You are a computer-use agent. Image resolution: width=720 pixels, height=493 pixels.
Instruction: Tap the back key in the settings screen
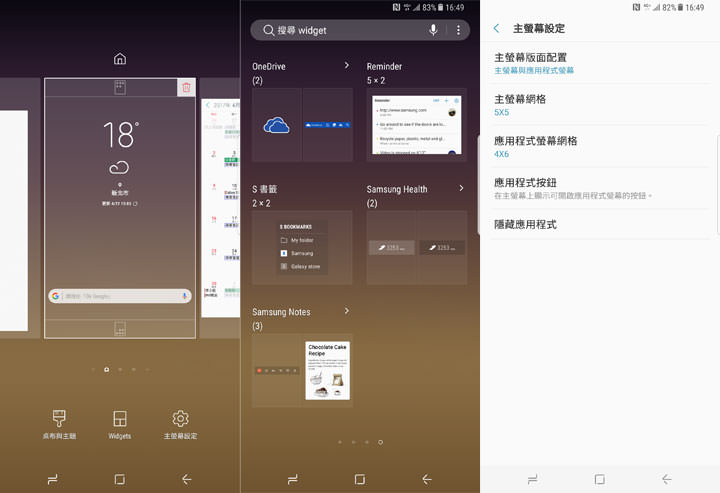[667, 479]
